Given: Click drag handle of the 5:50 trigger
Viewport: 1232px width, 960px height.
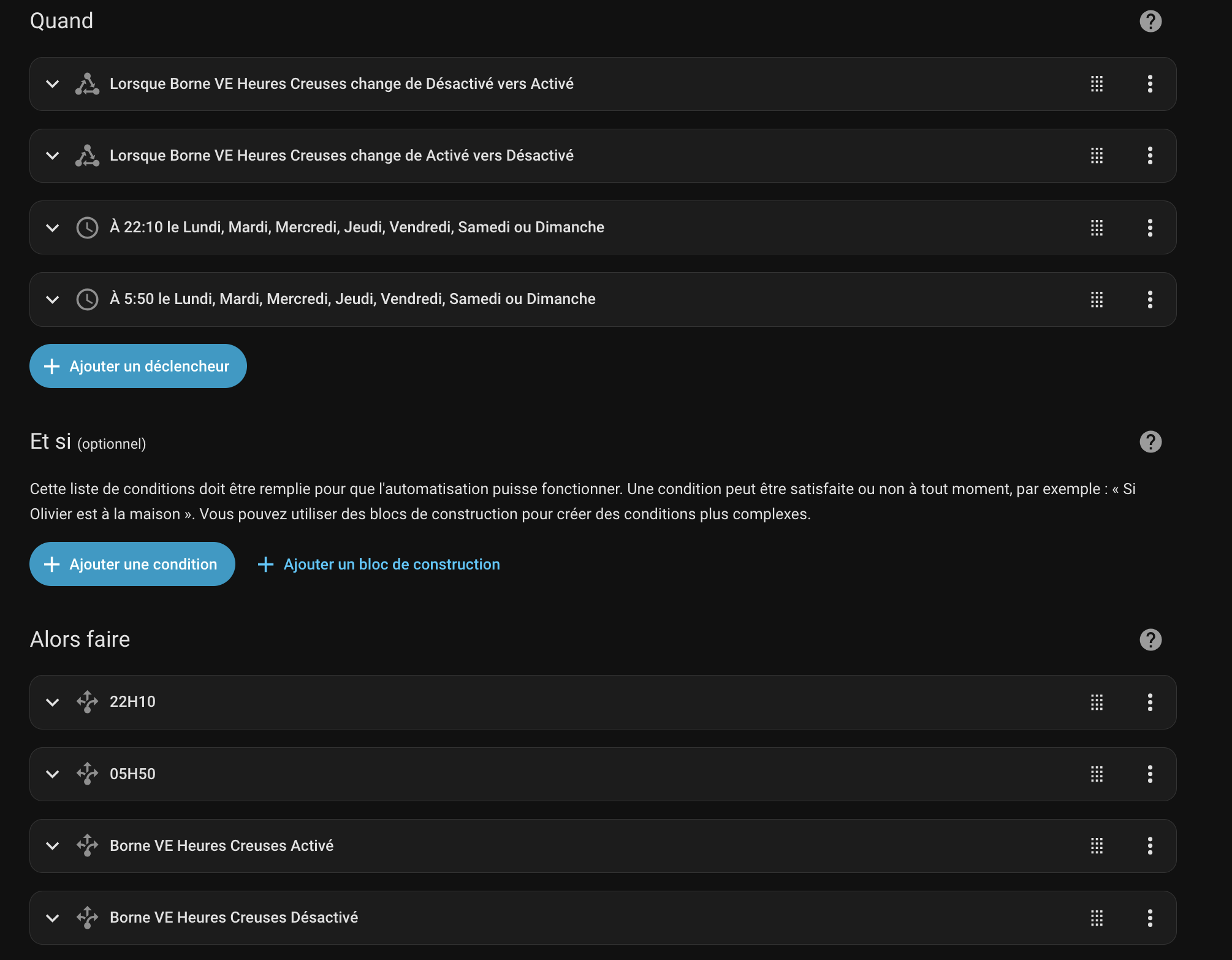Looking at the screenshot, I should (x=1097, y=300).
